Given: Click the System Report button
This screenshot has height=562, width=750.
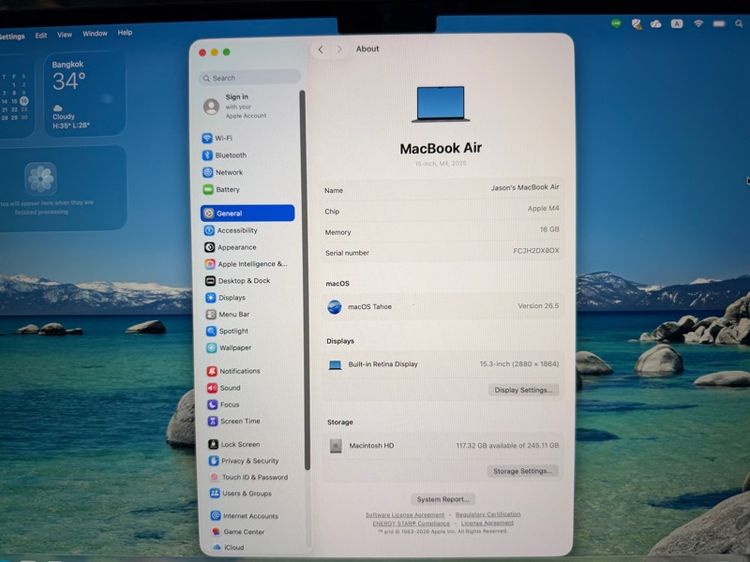Looking at the screenshot, I should pyautogui.click(x=443, y=499).
